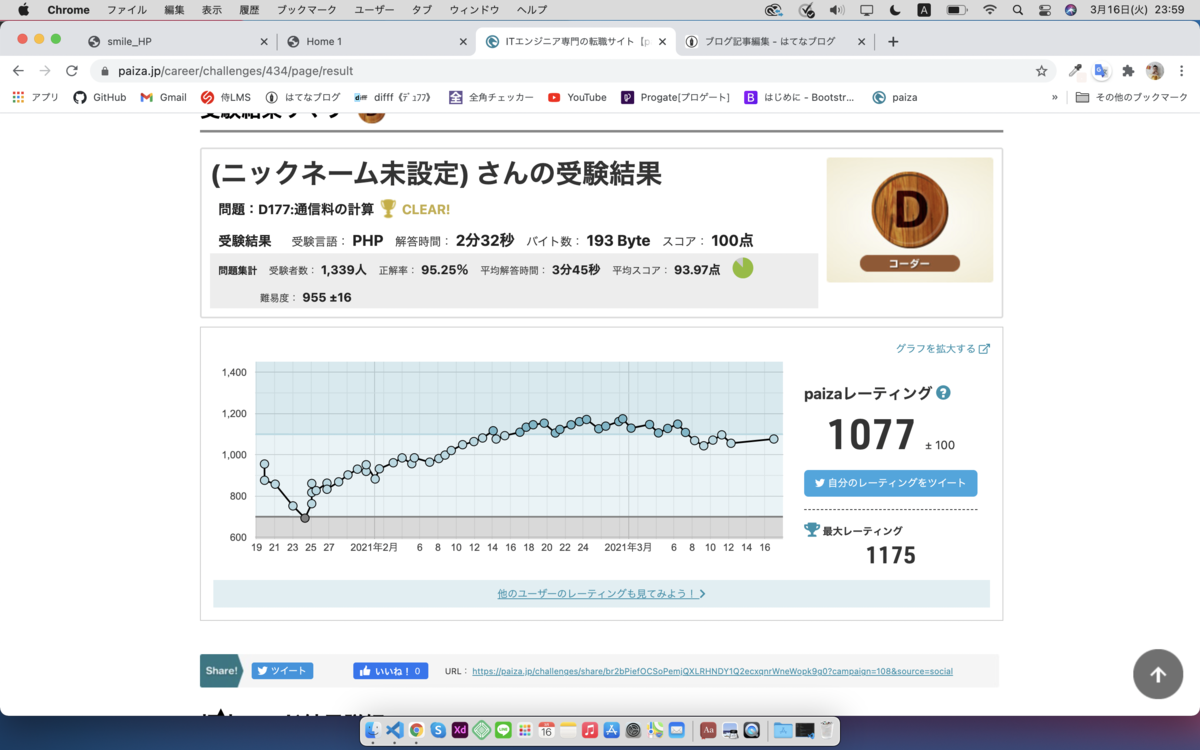The image size is (1200, 750).
Task: Open the Trash in the Dock
Action: pos(827,731)
